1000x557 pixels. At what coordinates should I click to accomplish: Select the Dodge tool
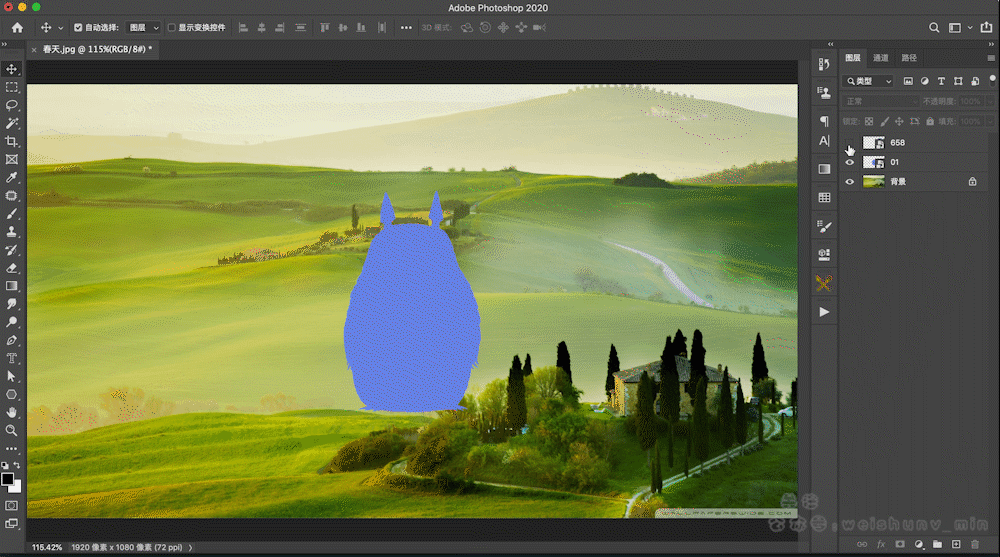(x=11, y=322)
